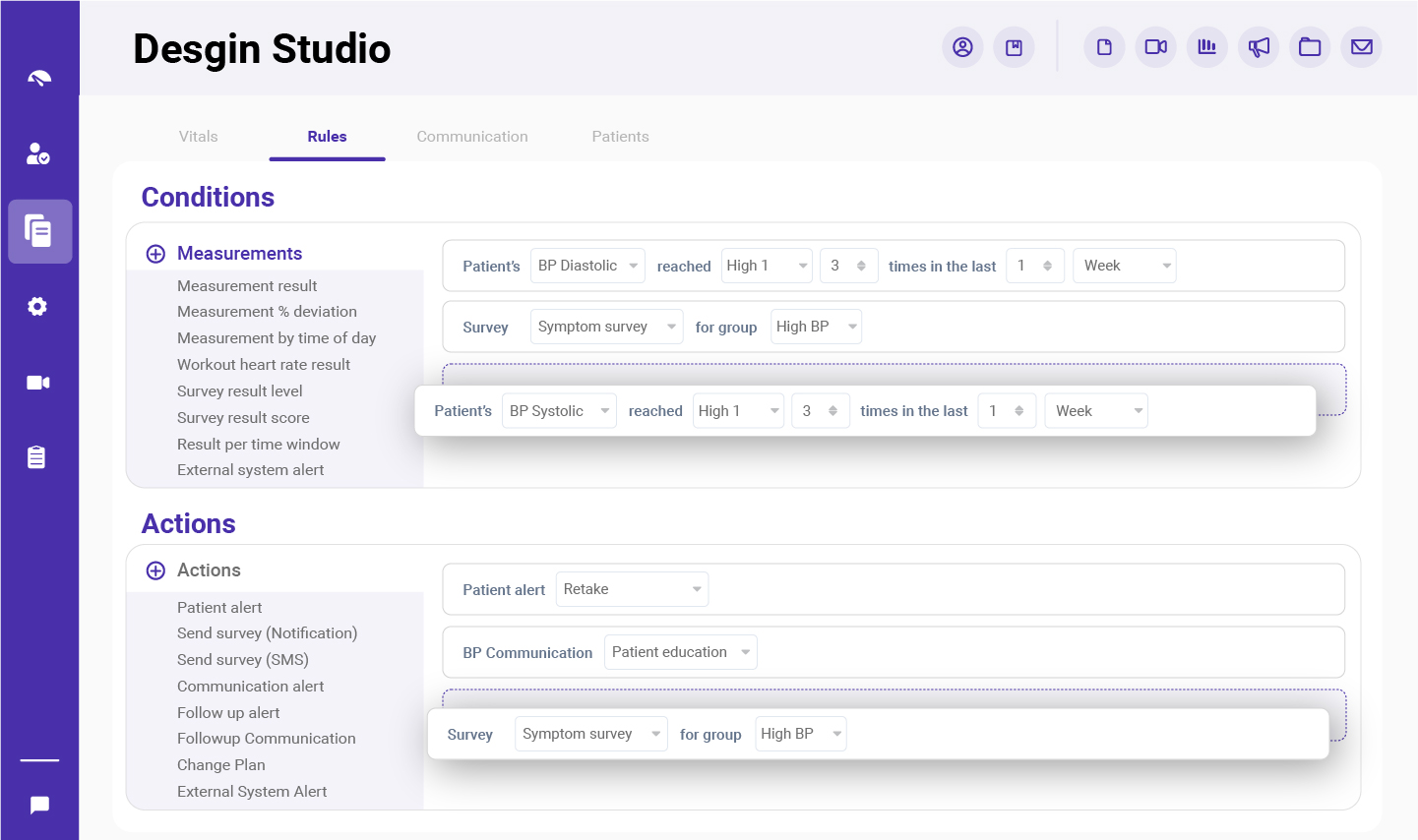
Task: Open the BP Systolic dropdown
Action: point(559,411)
